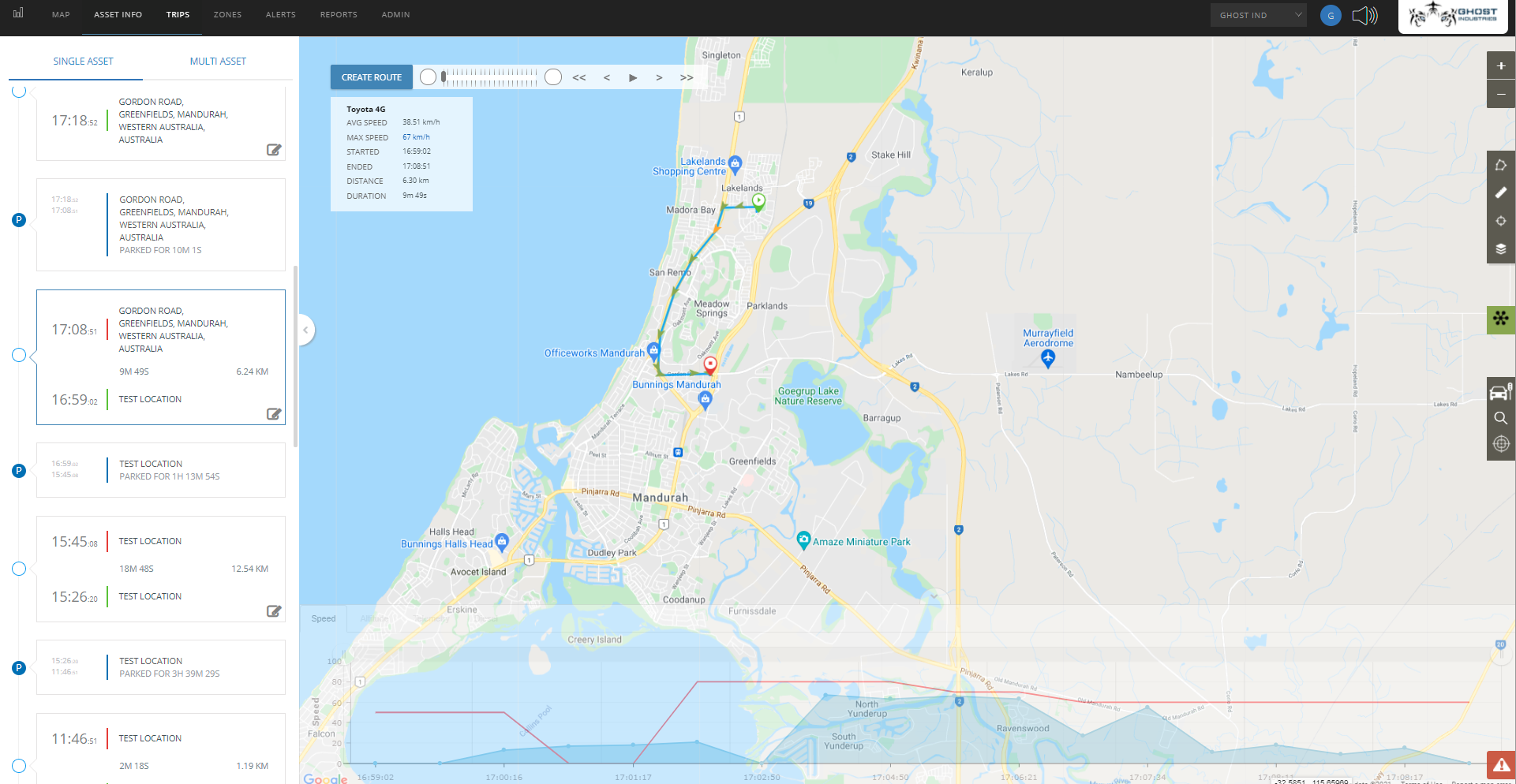Click the green trip start marker on map
This screenshot has height=784, width=1516.
click(x=758, y=202)
